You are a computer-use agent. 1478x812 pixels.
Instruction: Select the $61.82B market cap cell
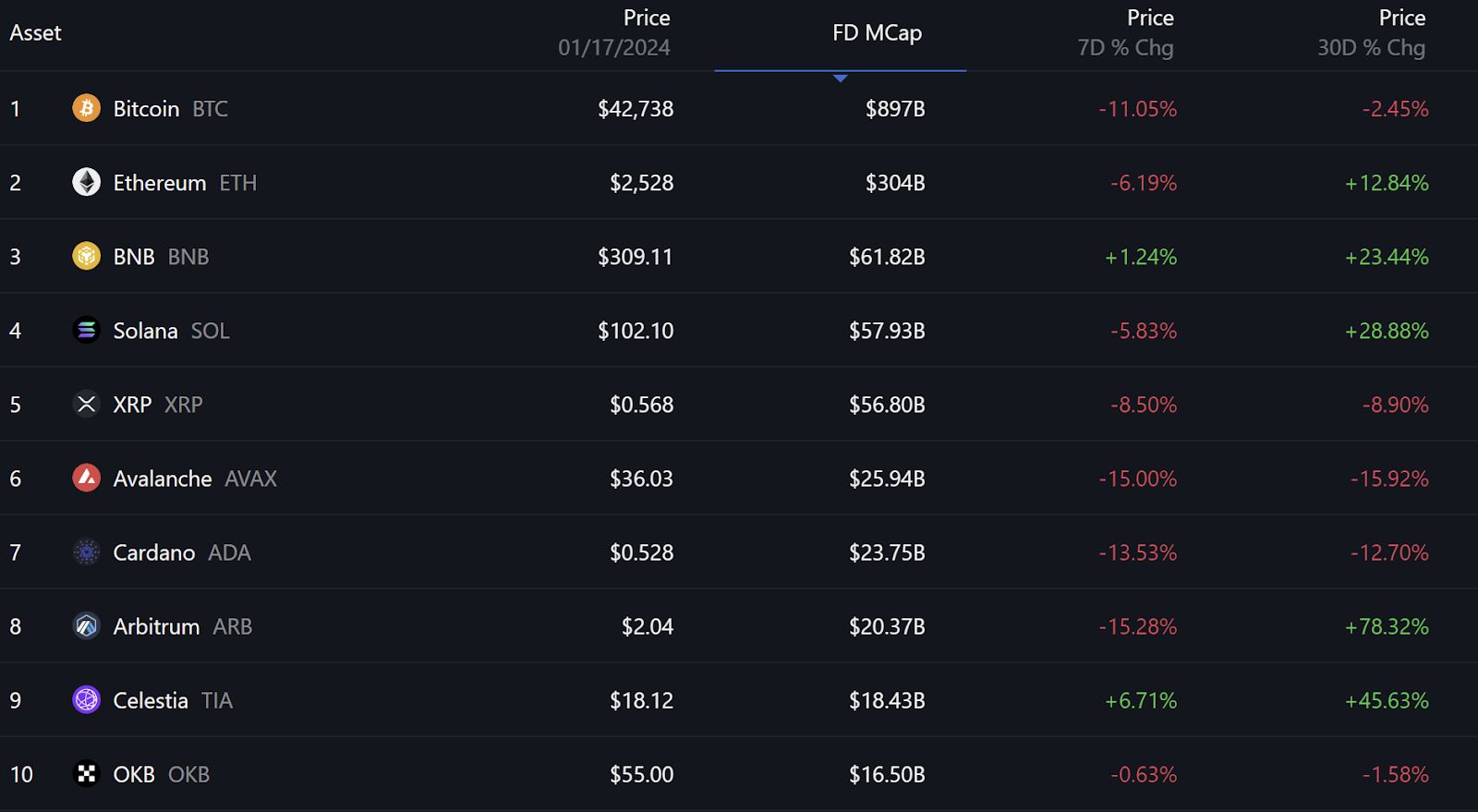pyautogui.click(x=887, y=257)
